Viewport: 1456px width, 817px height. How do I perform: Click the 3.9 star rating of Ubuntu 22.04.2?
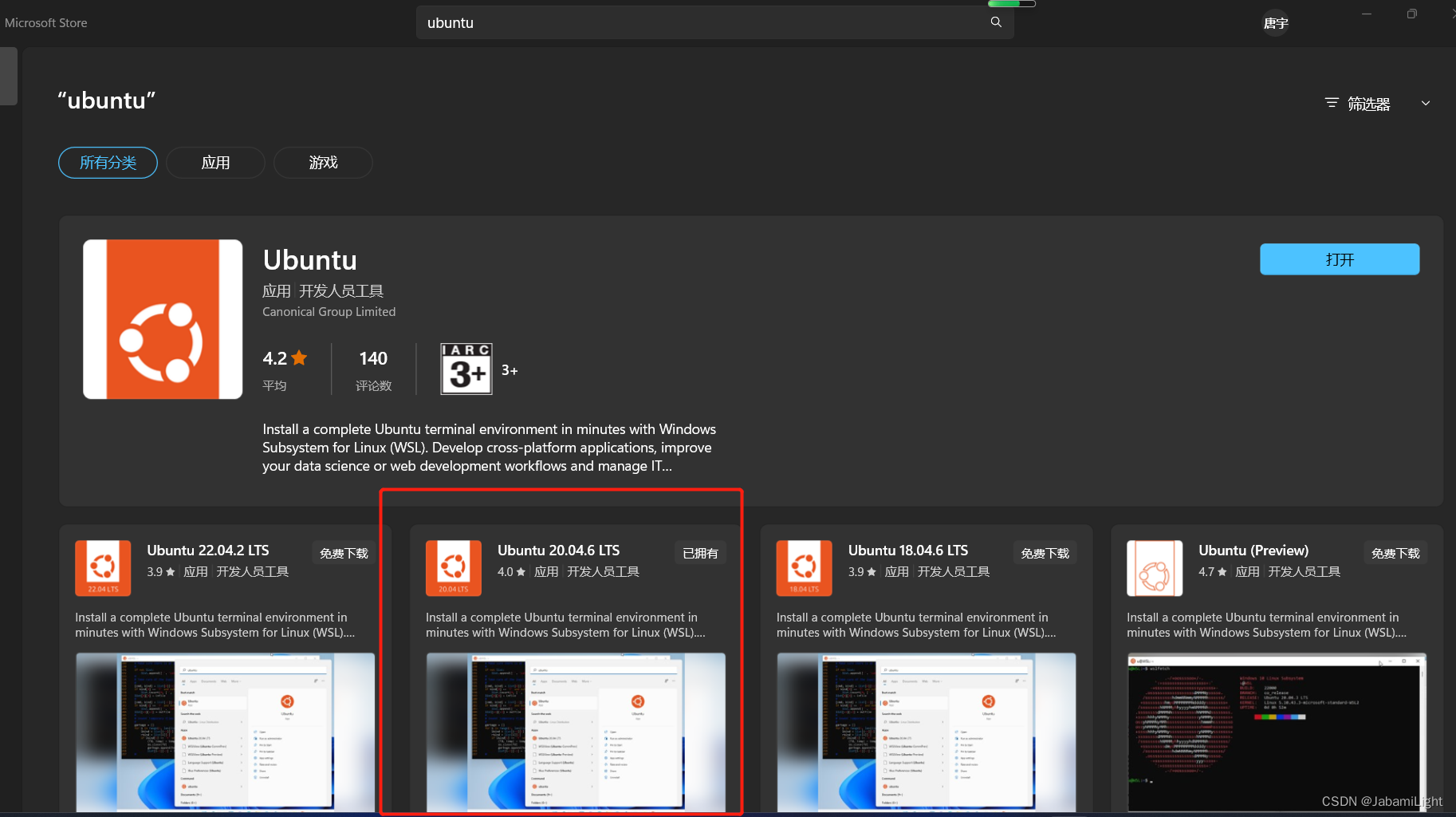[160, 572]
